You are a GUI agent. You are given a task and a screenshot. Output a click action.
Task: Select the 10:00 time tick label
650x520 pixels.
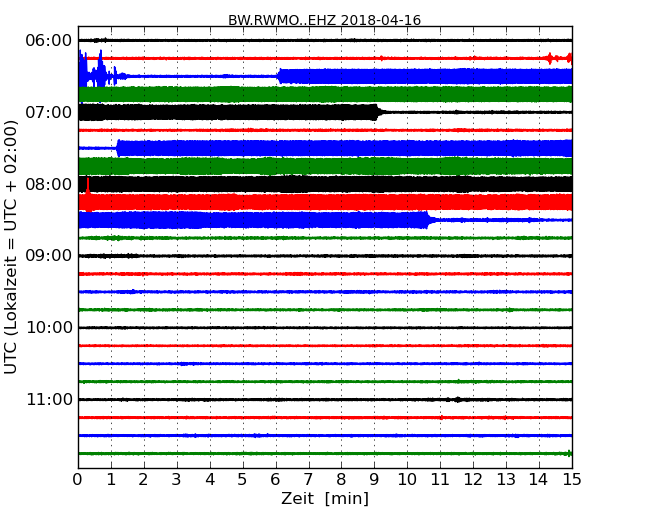coord(49,328)
